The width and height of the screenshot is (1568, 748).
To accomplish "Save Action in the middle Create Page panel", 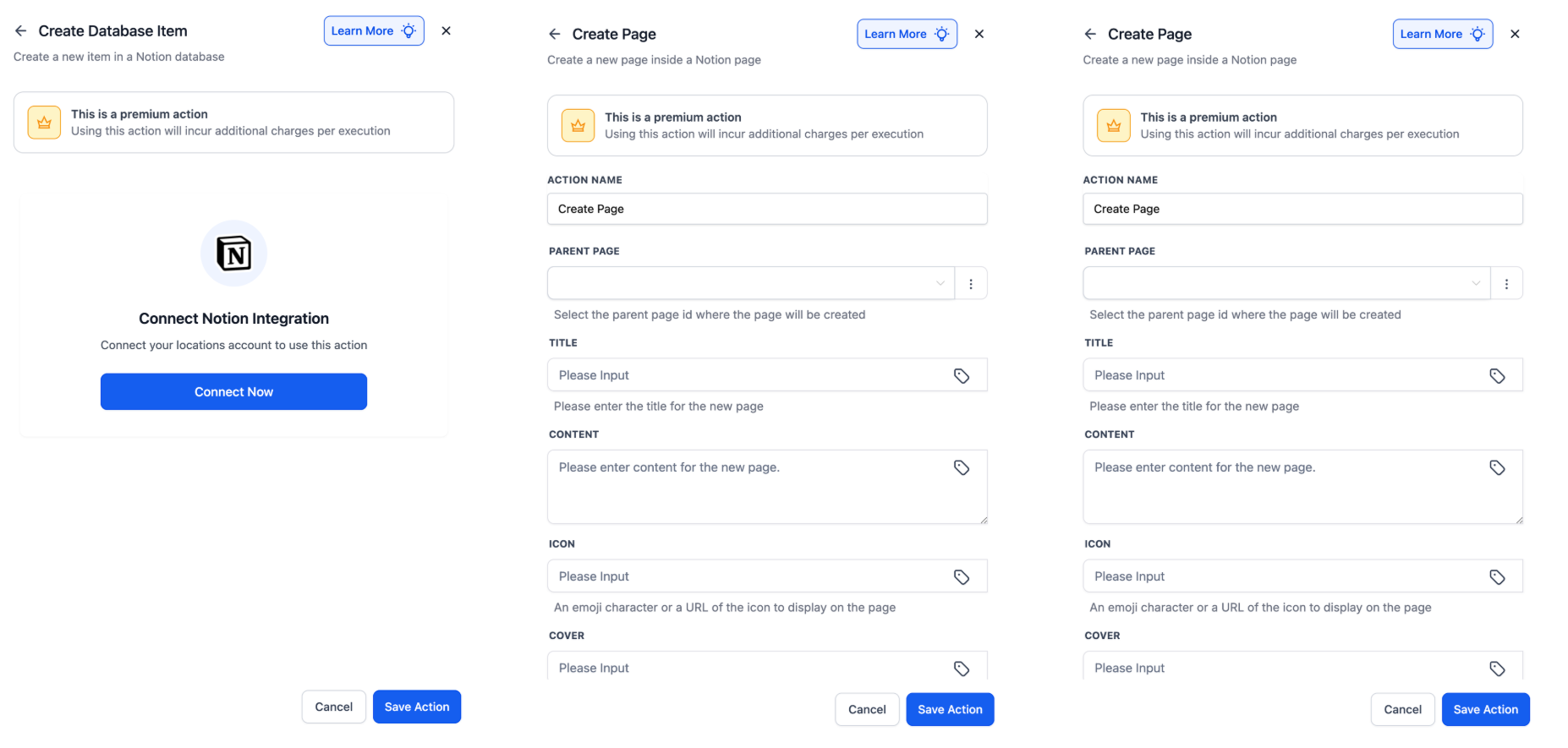I will click(949, 710).
